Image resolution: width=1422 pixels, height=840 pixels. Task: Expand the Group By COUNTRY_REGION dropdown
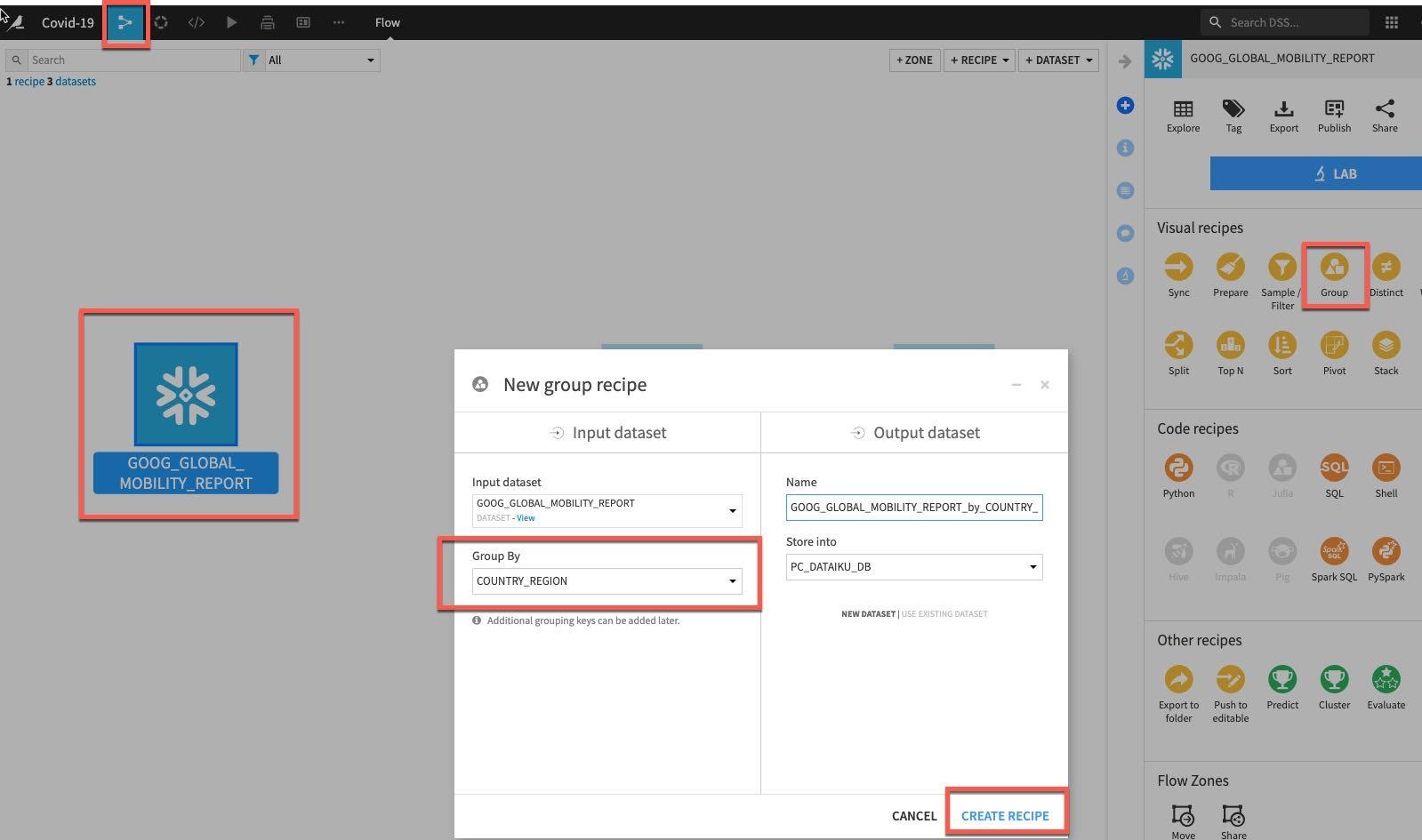click(607, 581)
